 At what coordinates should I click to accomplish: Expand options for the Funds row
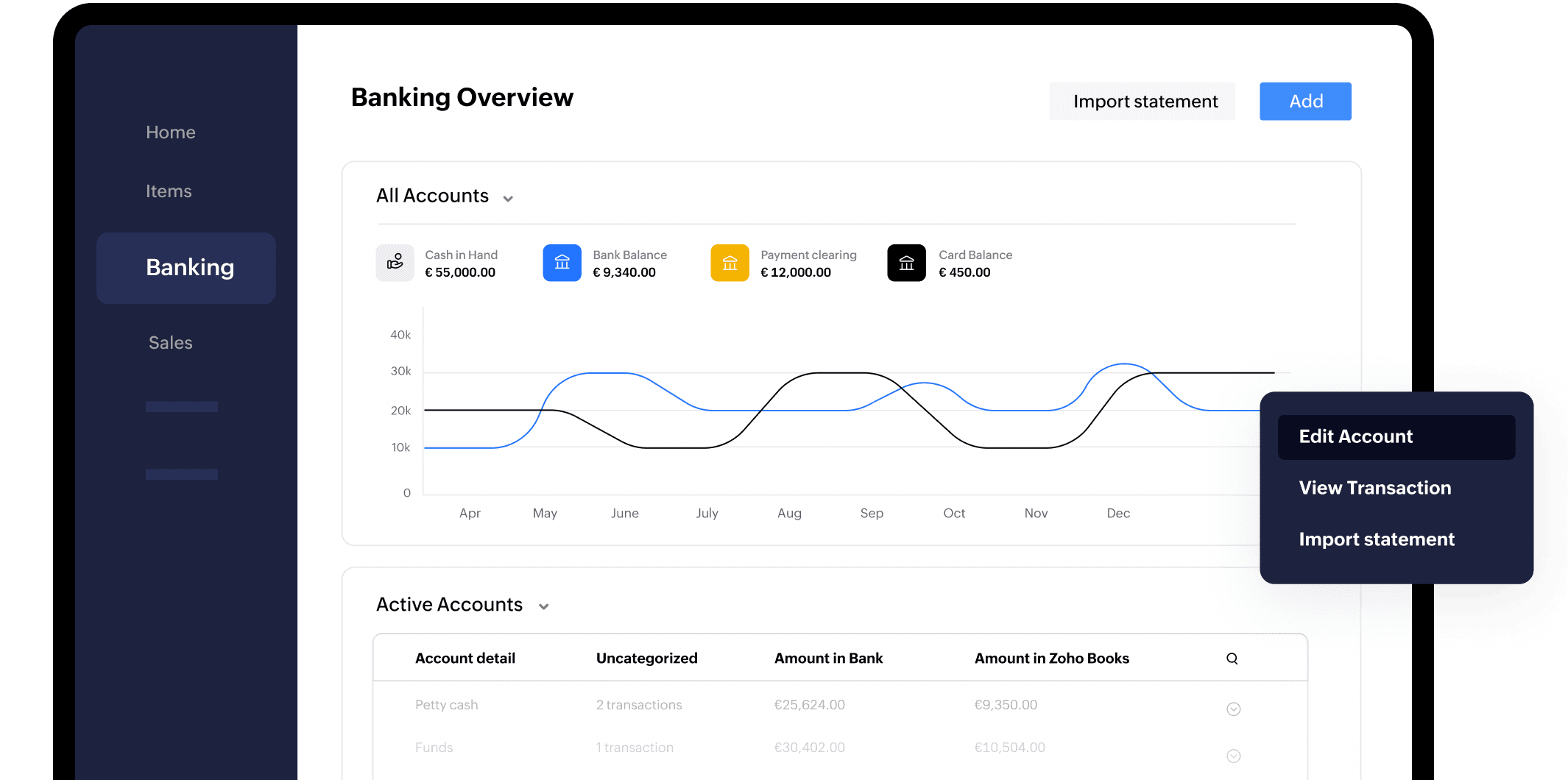click(1234, 756)
